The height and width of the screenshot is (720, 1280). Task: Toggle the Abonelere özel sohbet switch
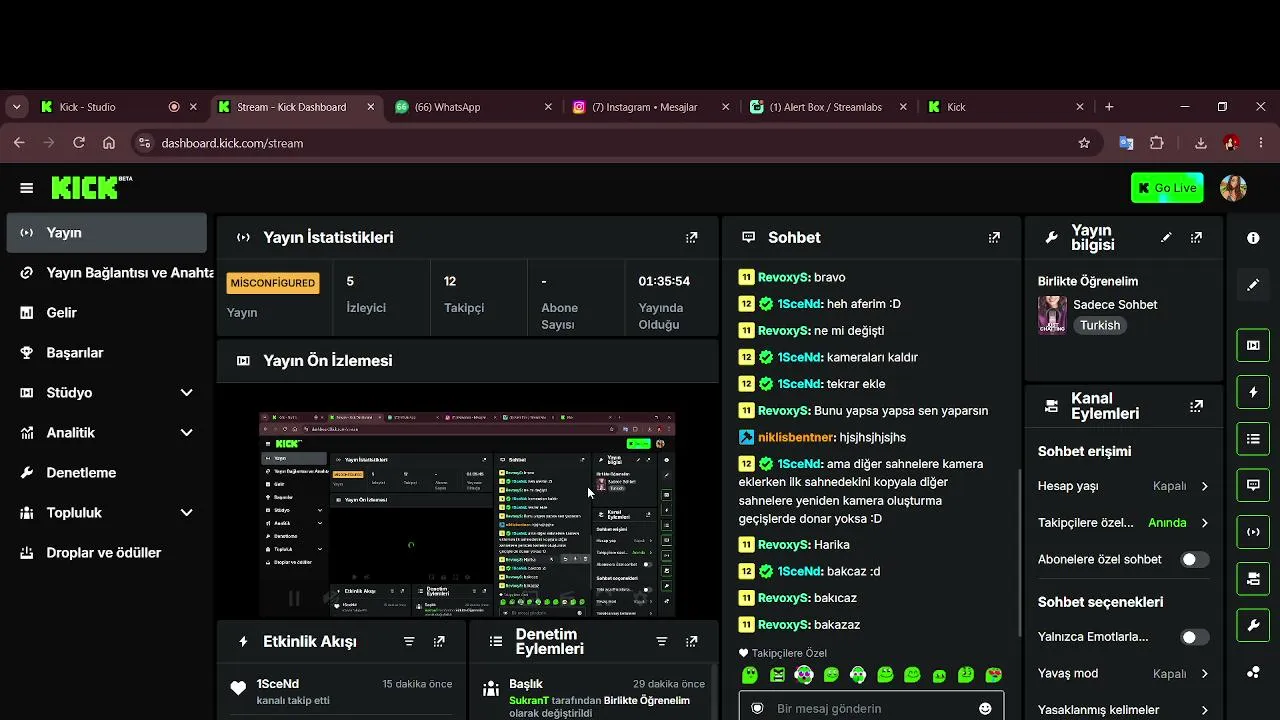tap(1195, 560)
